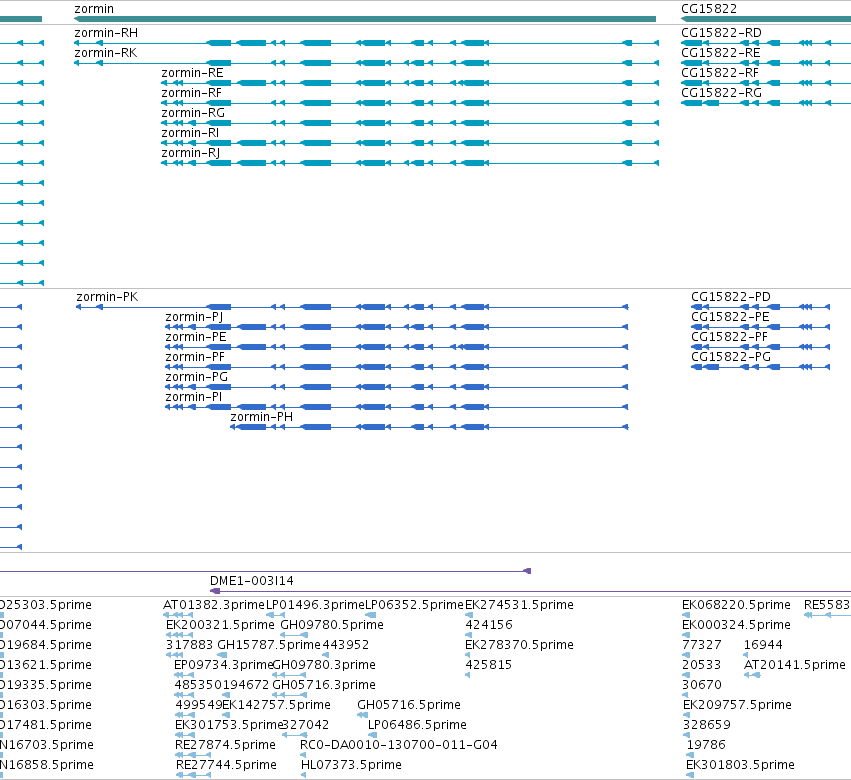Select transcript CG15822-RD
Screen dimensions: 851x780
coord(721,33)
